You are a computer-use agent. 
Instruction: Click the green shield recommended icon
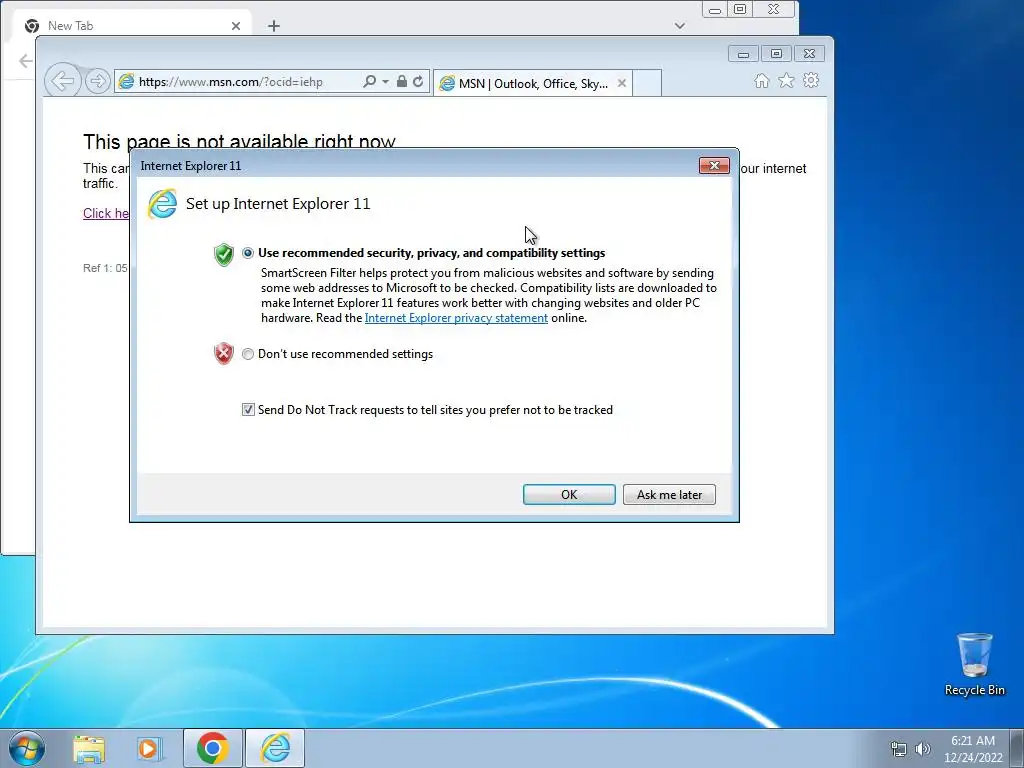[223, 254]
